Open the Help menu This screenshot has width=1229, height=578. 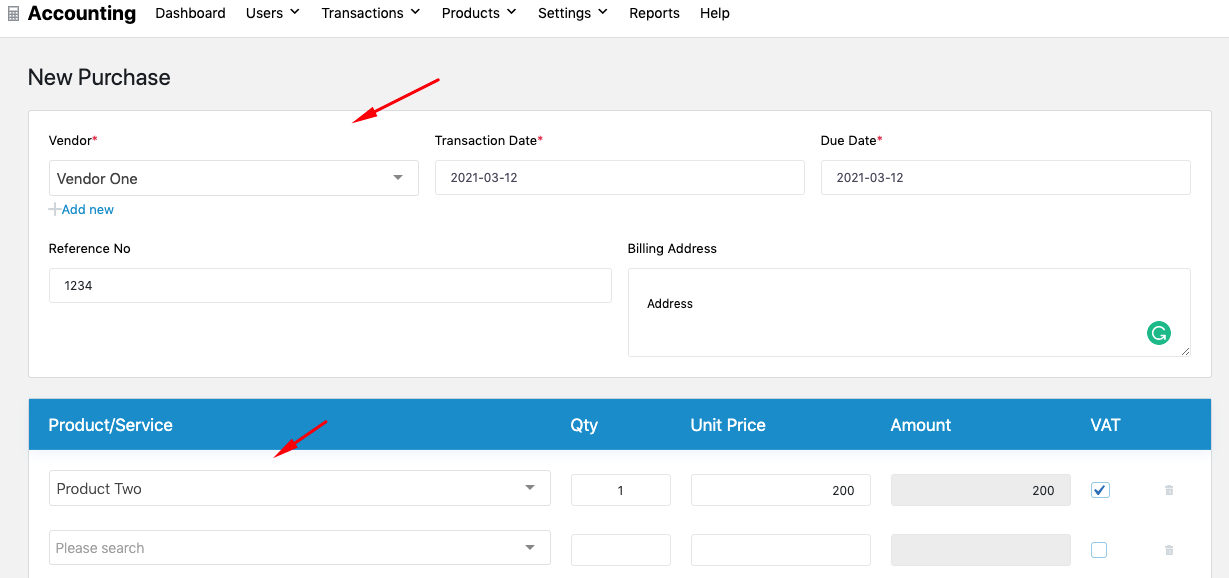[715, 13]
